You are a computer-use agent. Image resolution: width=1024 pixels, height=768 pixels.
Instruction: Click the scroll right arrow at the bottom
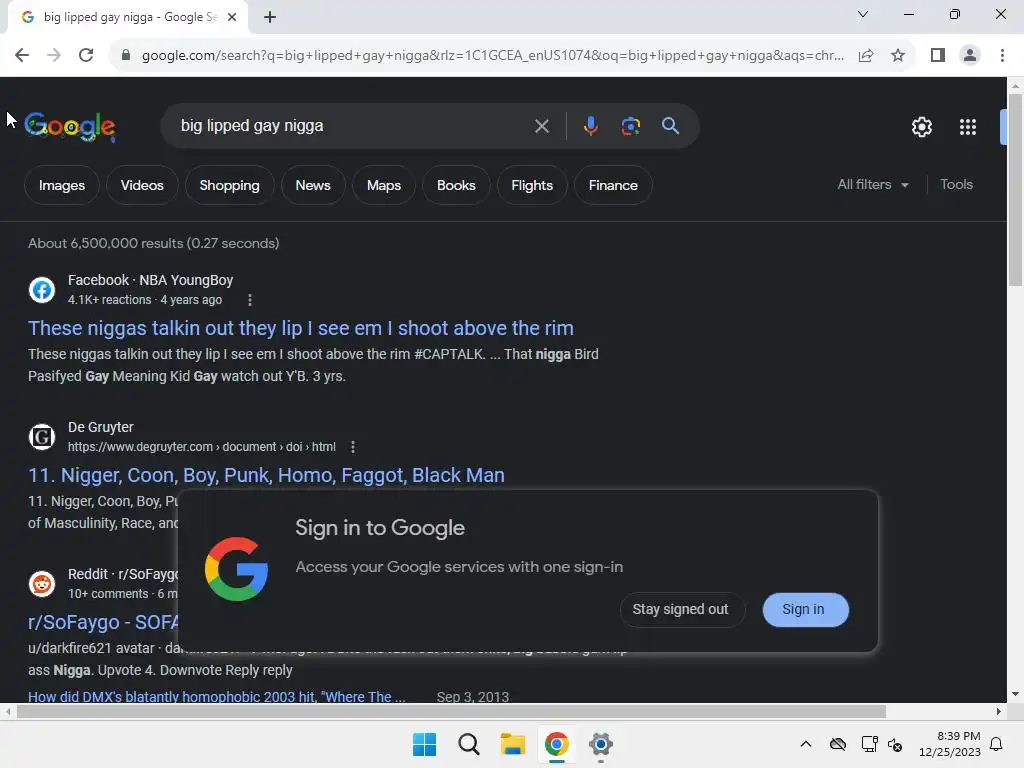tap(999, 712)
